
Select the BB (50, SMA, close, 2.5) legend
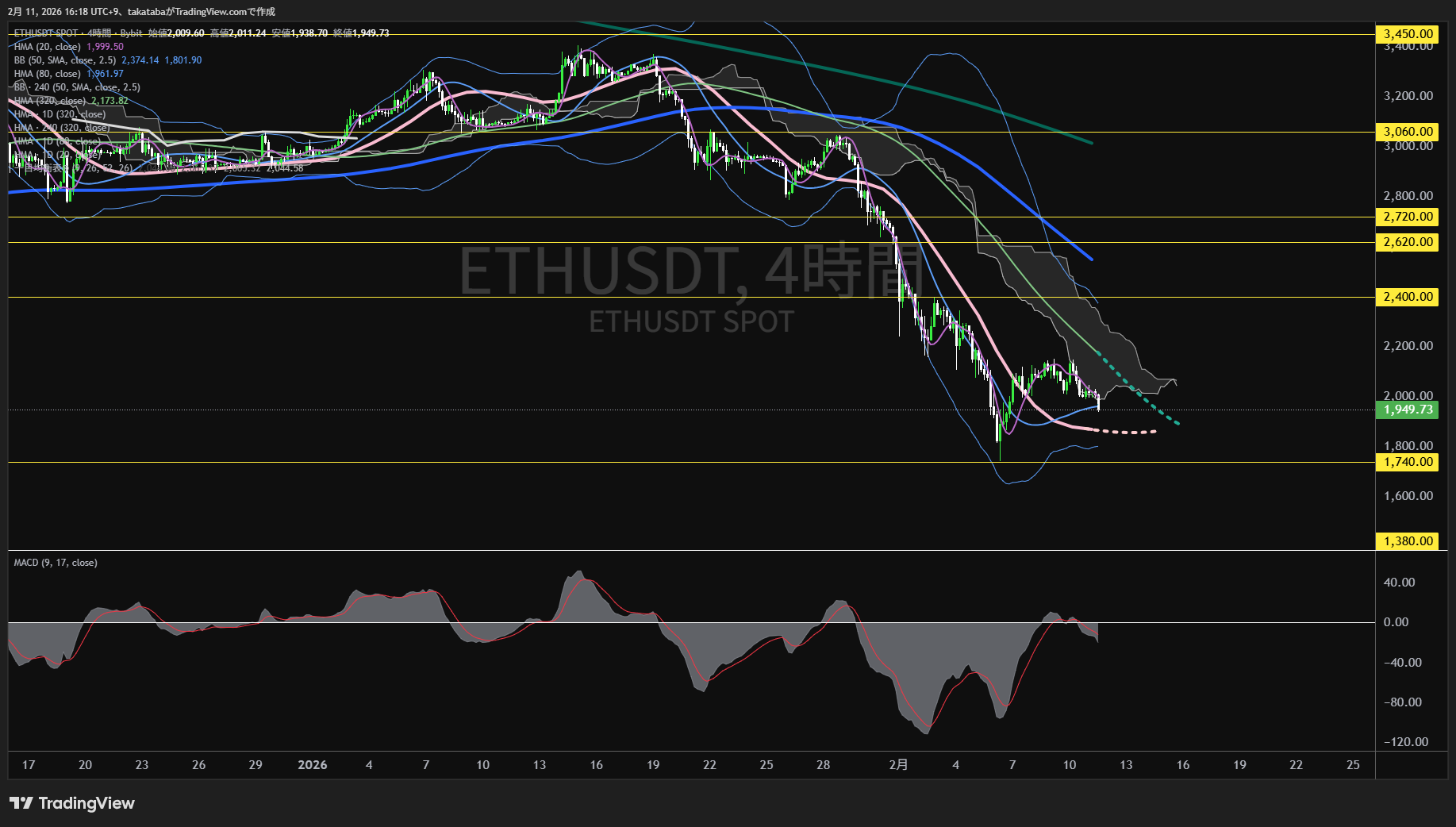[65, 60]
